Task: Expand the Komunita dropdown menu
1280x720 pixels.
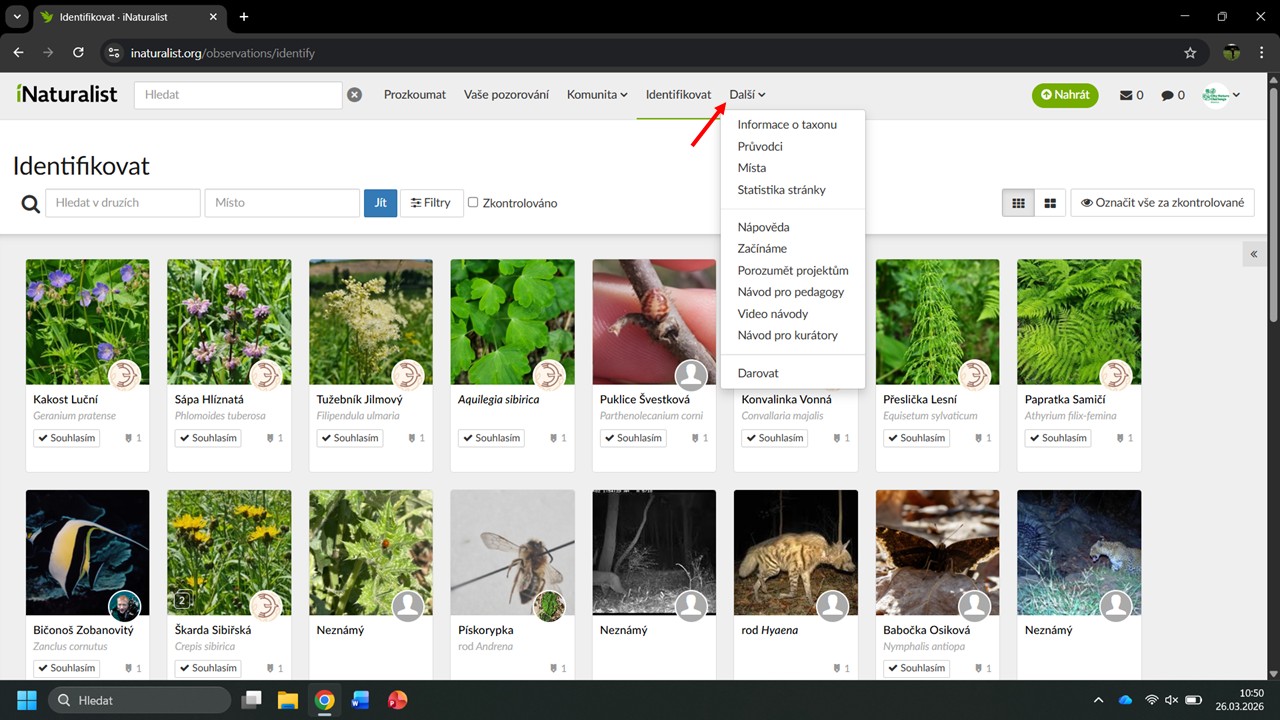Action: 597,95
